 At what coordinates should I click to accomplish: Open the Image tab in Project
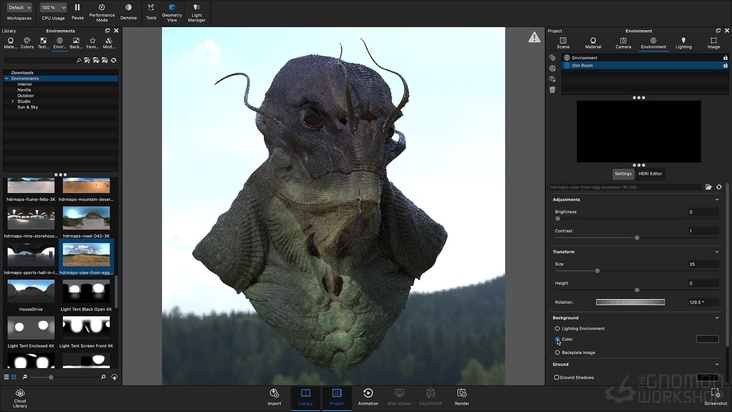tap(713, 43)
